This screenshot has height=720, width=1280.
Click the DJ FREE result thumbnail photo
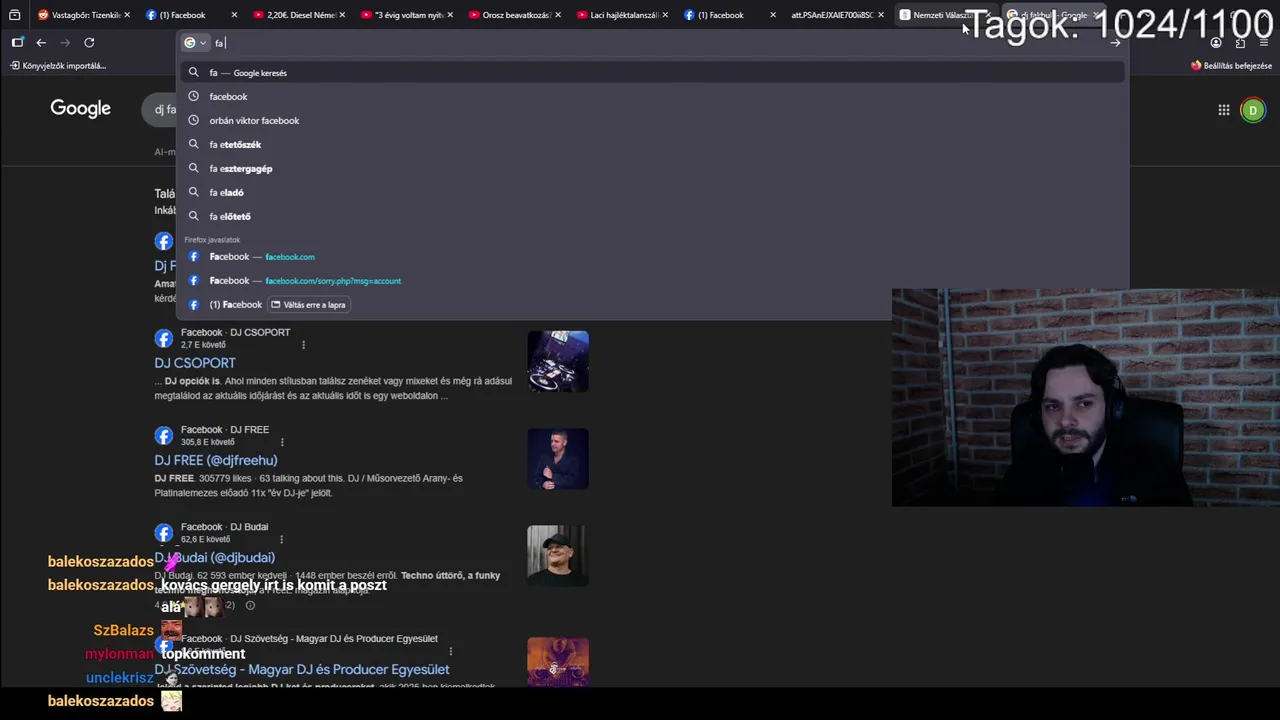[x=558, y=459]
